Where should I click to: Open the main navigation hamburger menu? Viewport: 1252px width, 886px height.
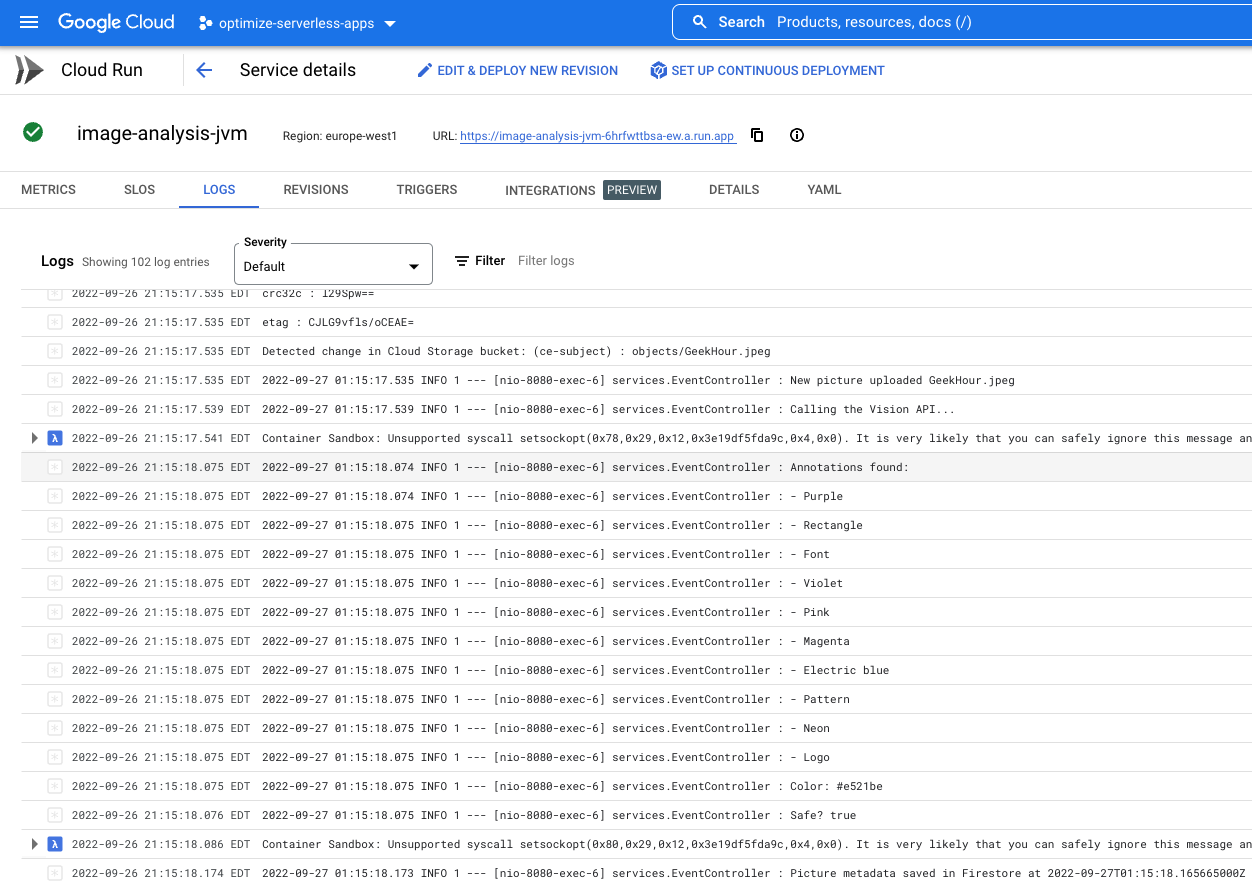pyautogui.click(x=29, y=22)
